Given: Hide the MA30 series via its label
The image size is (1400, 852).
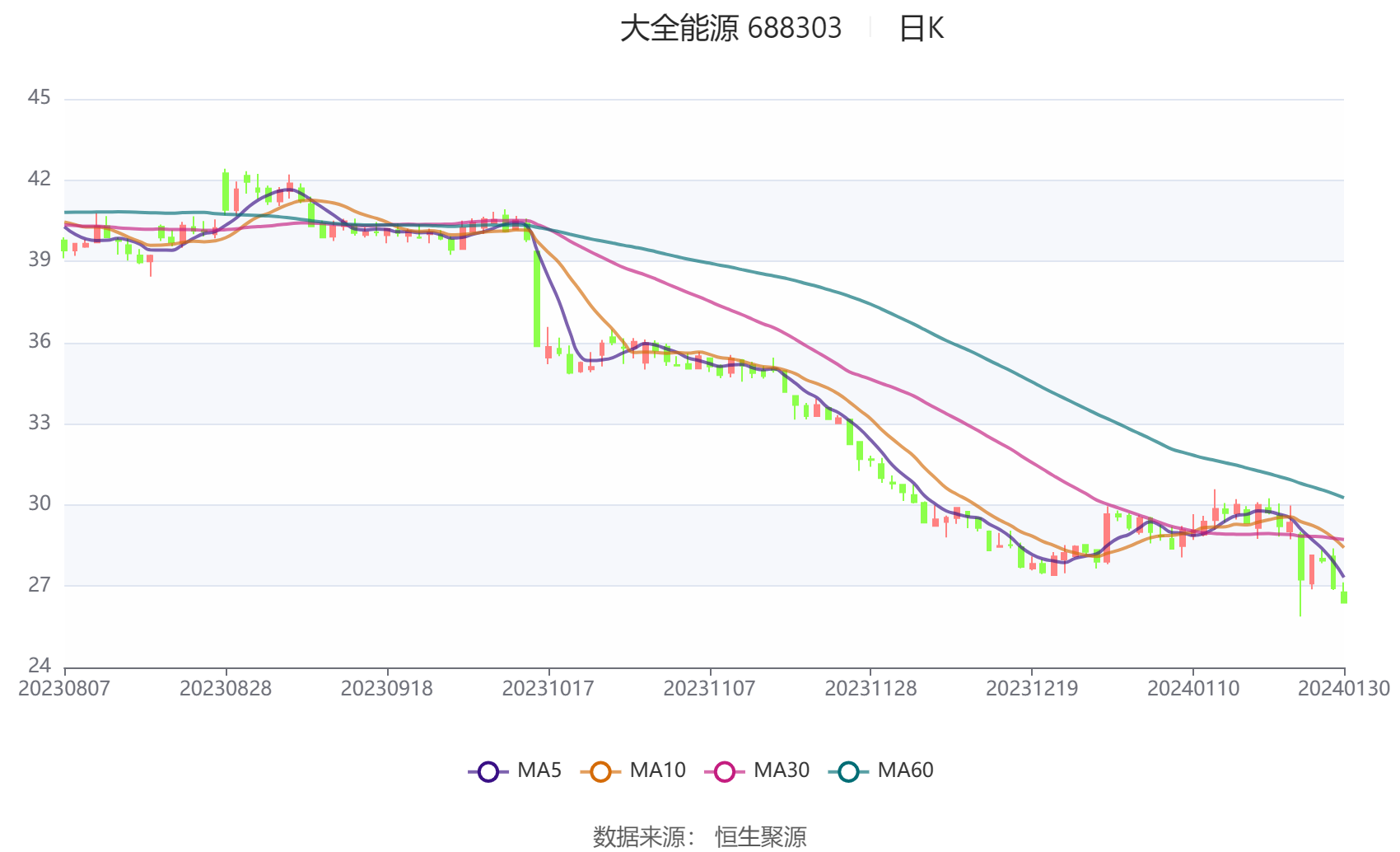Looking at the screenshot, I should point(782,770).
